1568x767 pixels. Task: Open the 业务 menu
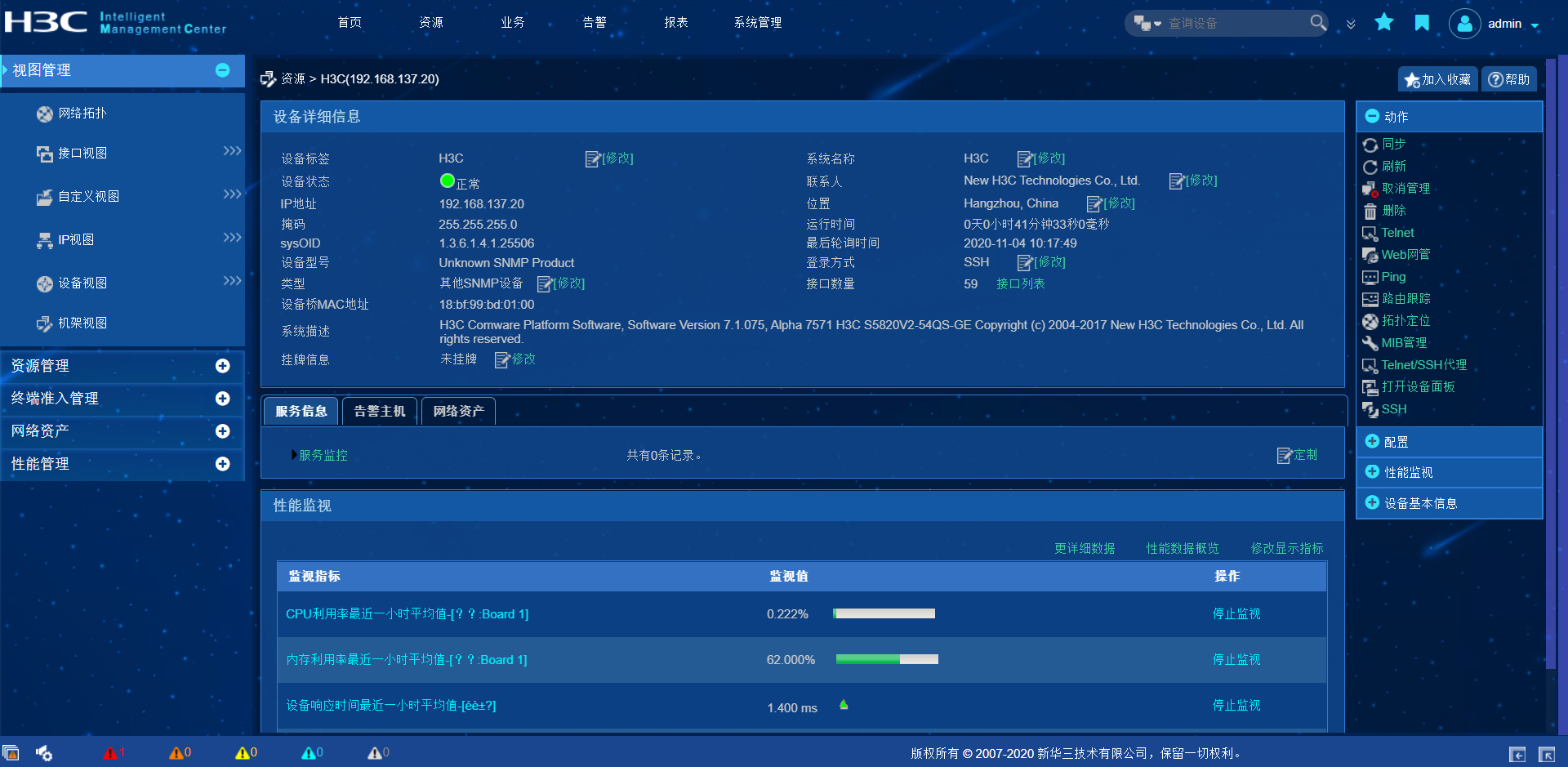pos(513,23)
